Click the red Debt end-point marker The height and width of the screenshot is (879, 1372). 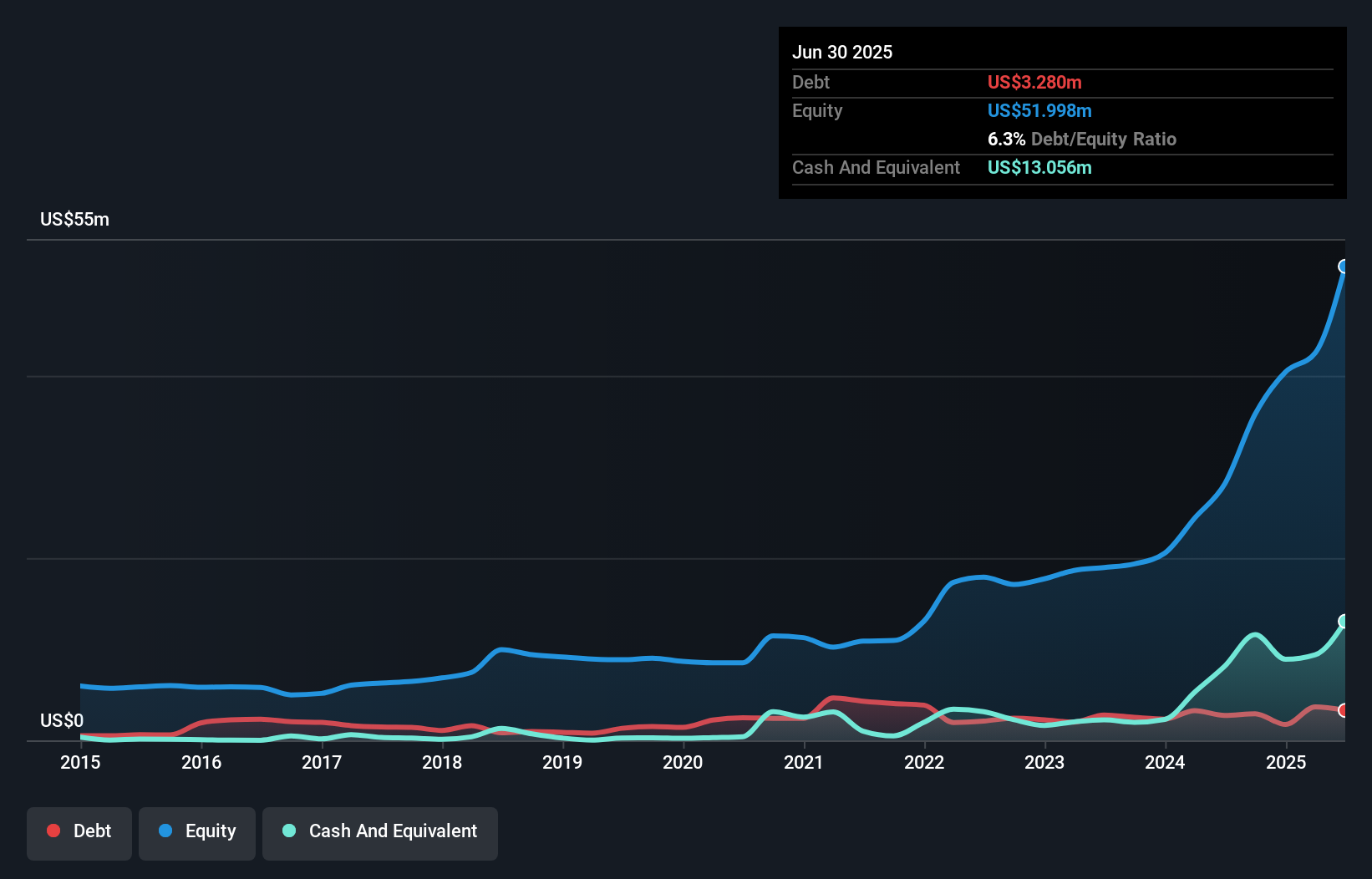pyautogui.click(x=1344, y=710)
